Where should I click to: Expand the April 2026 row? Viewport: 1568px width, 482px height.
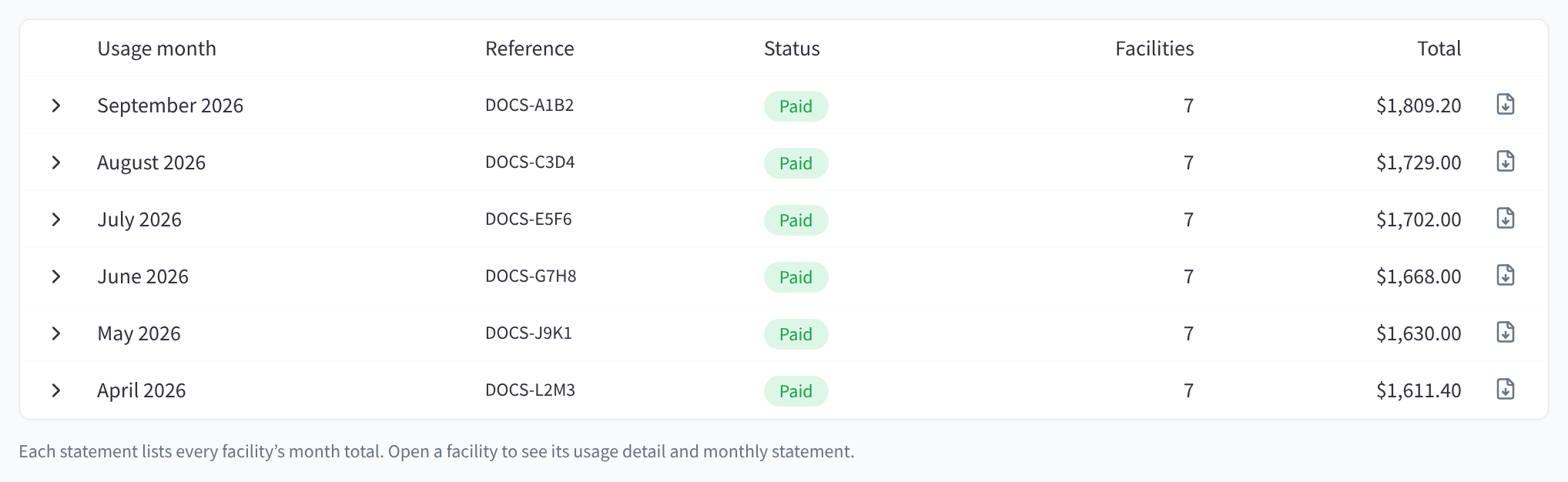coord(55,390)
